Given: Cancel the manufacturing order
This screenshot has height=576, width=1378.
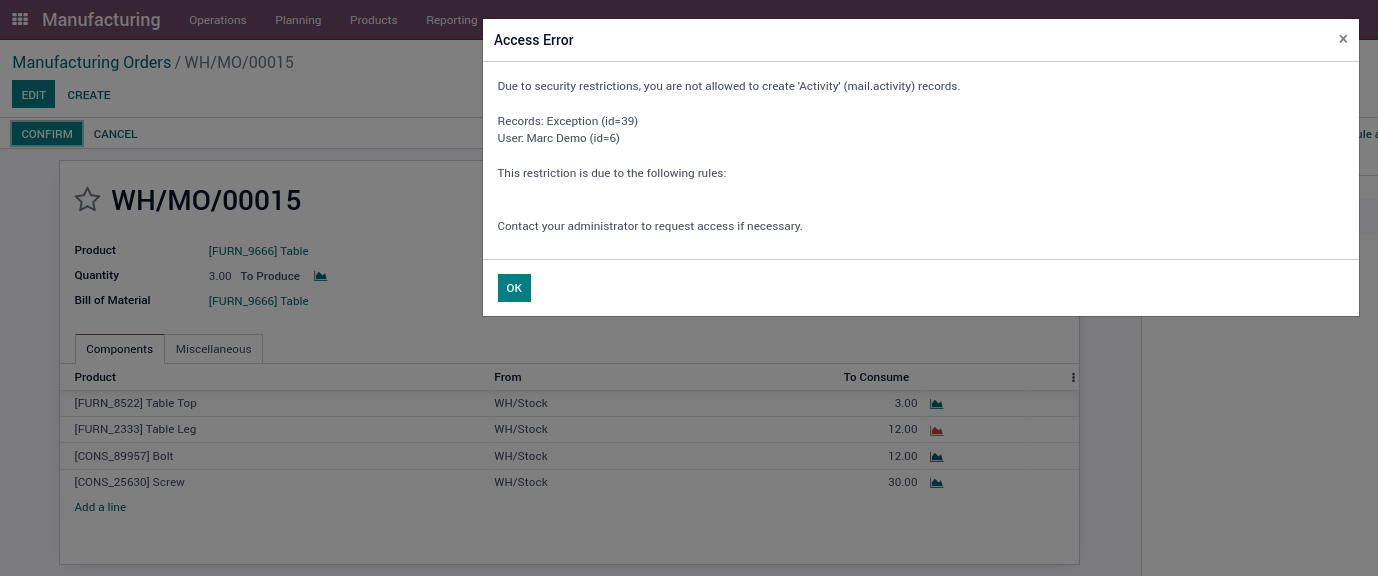Looking at the screenshot, I should 115,134.
